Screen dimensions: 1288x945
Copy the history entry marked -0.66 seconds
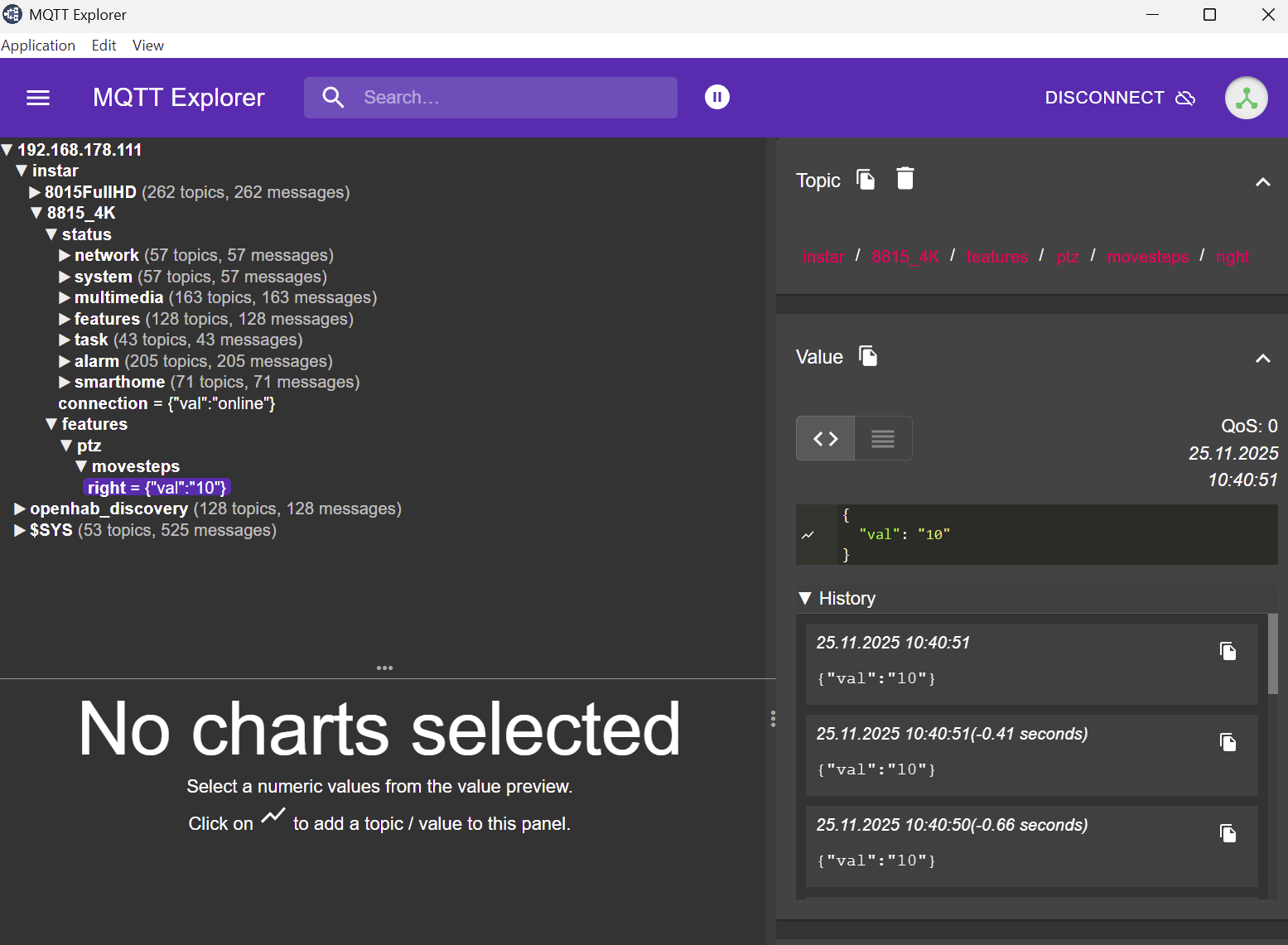tap(1228, 833)
